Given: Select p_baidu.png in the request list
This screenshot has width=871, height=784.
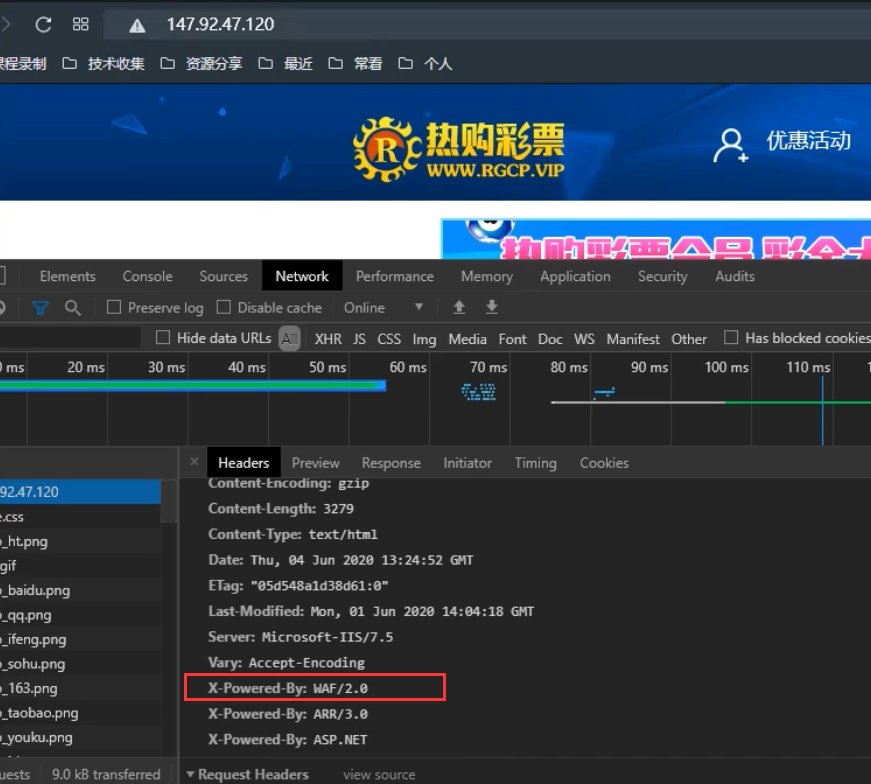Looking at the screenshot, I should [36, 590].
